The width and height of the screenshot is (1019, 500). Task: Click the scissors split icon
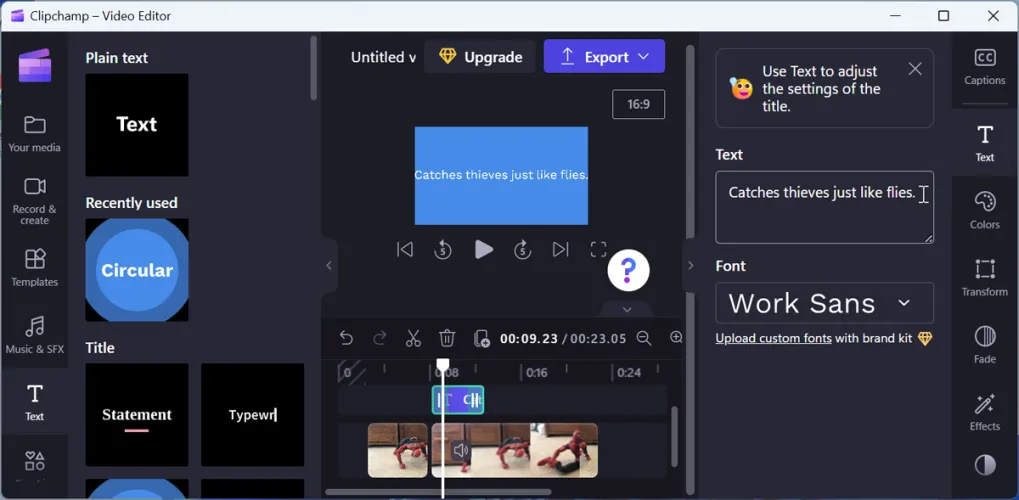413,339
